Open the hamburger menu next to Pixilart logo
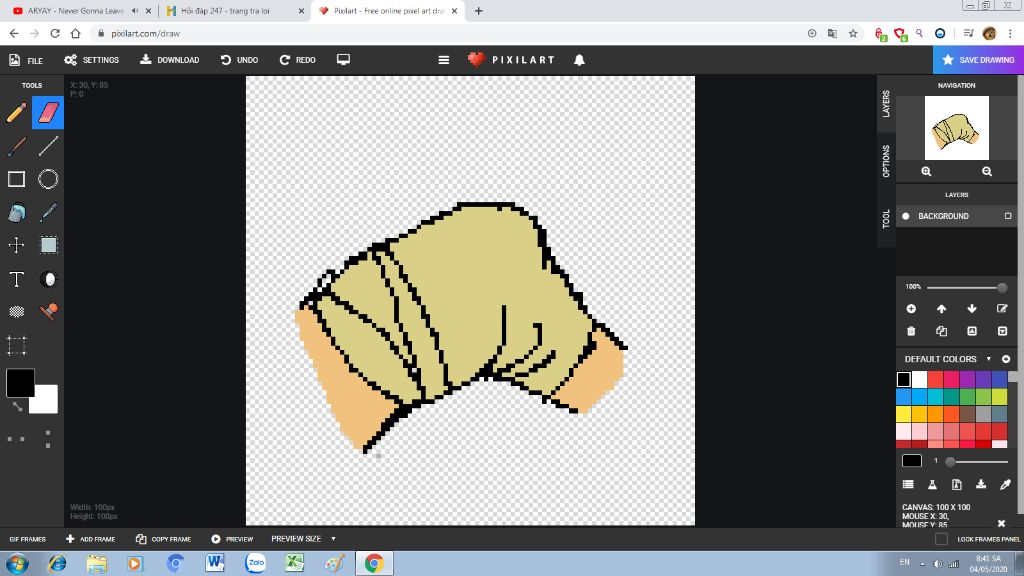The height and width of the screenshot is (576, 1024). pyautogui.click(x=443, y=59)
